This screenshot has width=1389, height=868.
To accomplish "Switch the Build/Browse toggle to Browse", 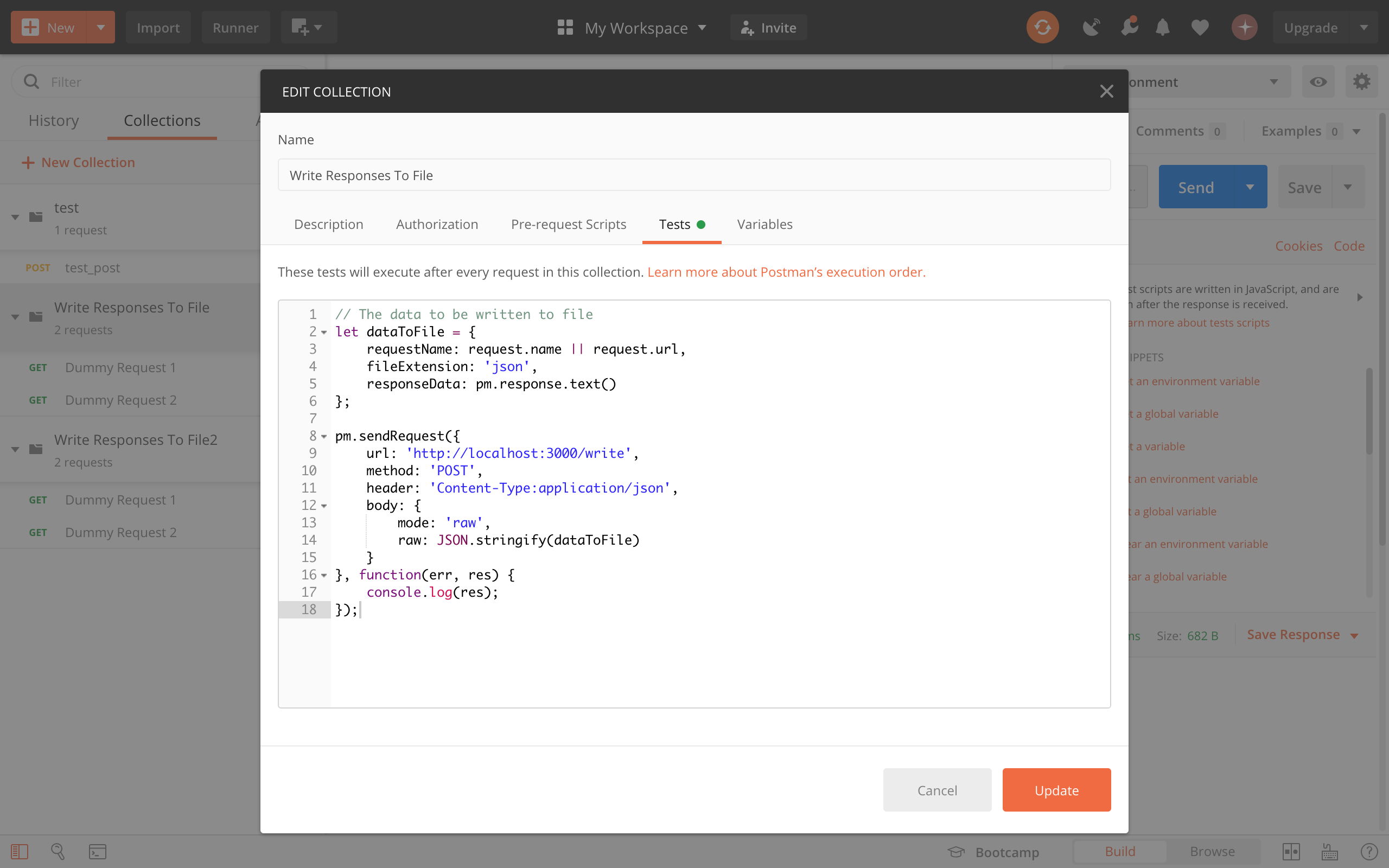I will point(1212,851).
